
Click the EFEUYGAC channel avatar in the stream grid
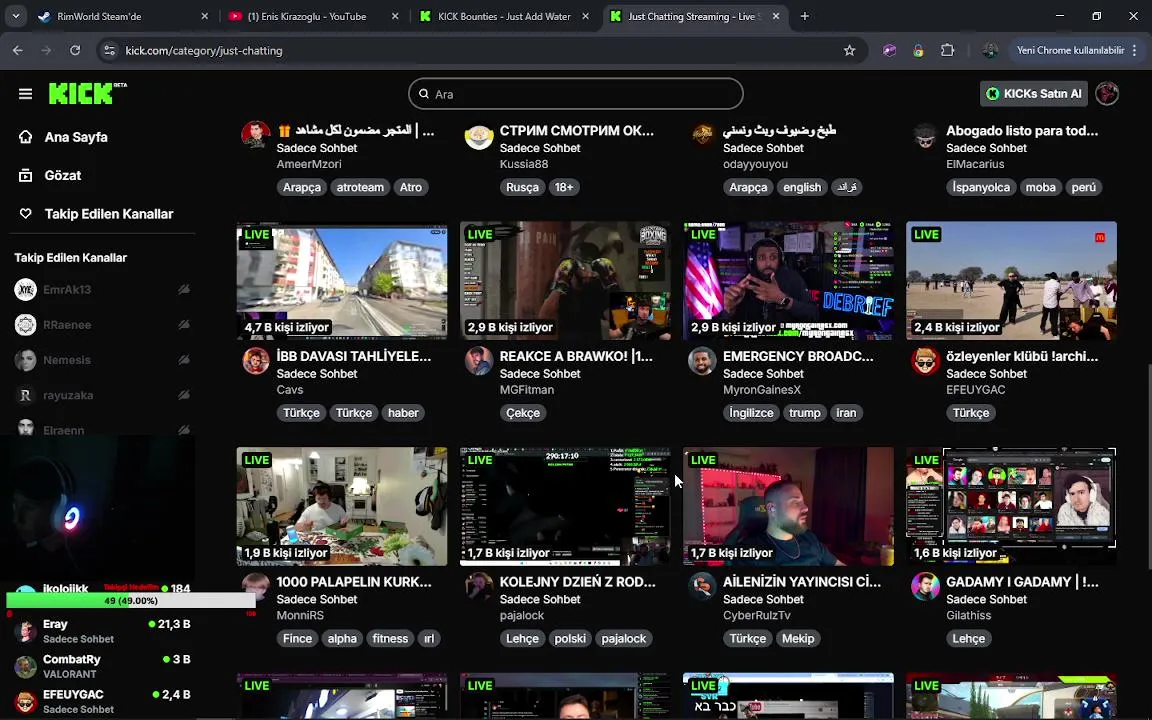click(x=926, y=361)
